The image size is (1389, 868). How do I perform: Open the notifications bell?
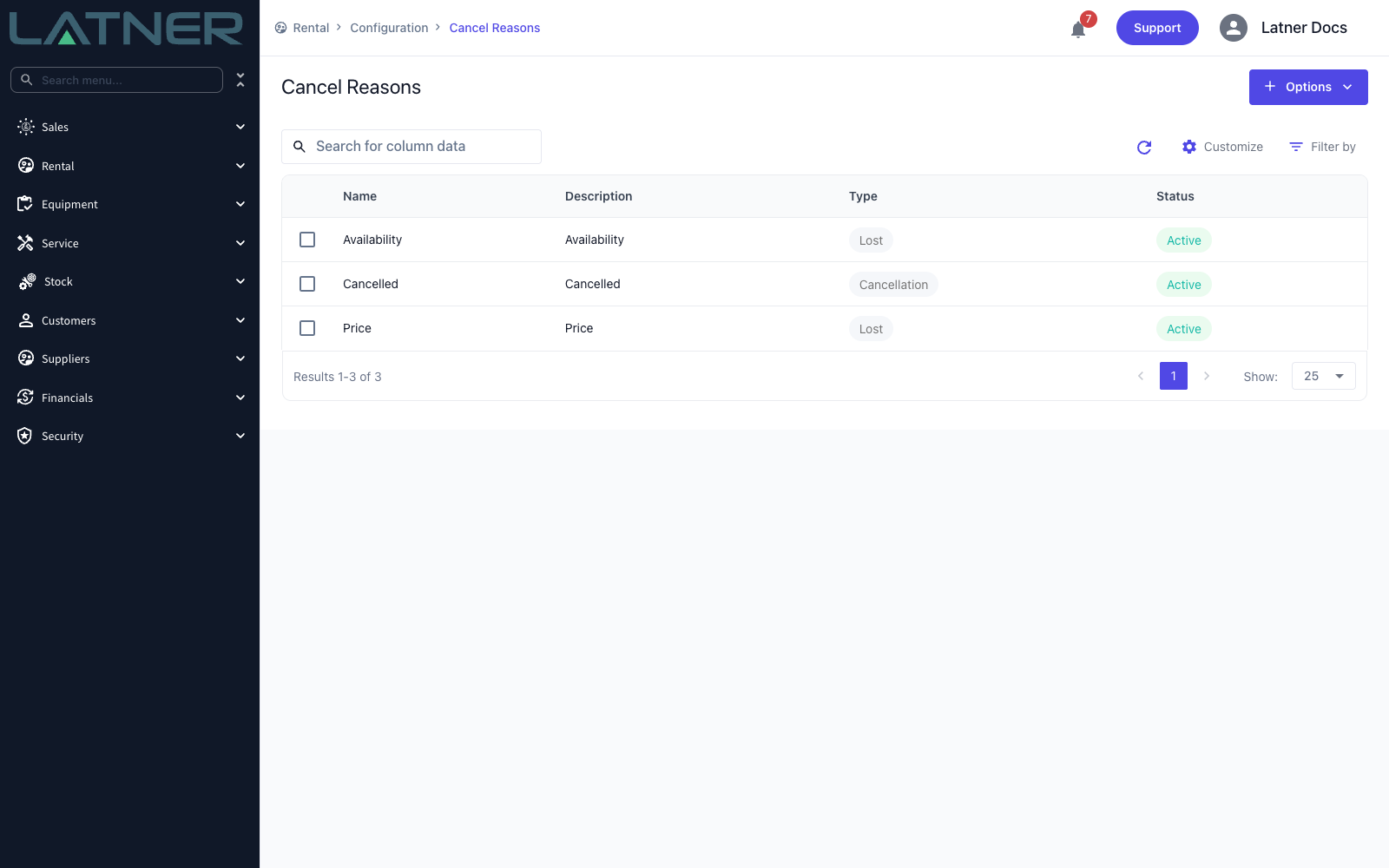1078,30
